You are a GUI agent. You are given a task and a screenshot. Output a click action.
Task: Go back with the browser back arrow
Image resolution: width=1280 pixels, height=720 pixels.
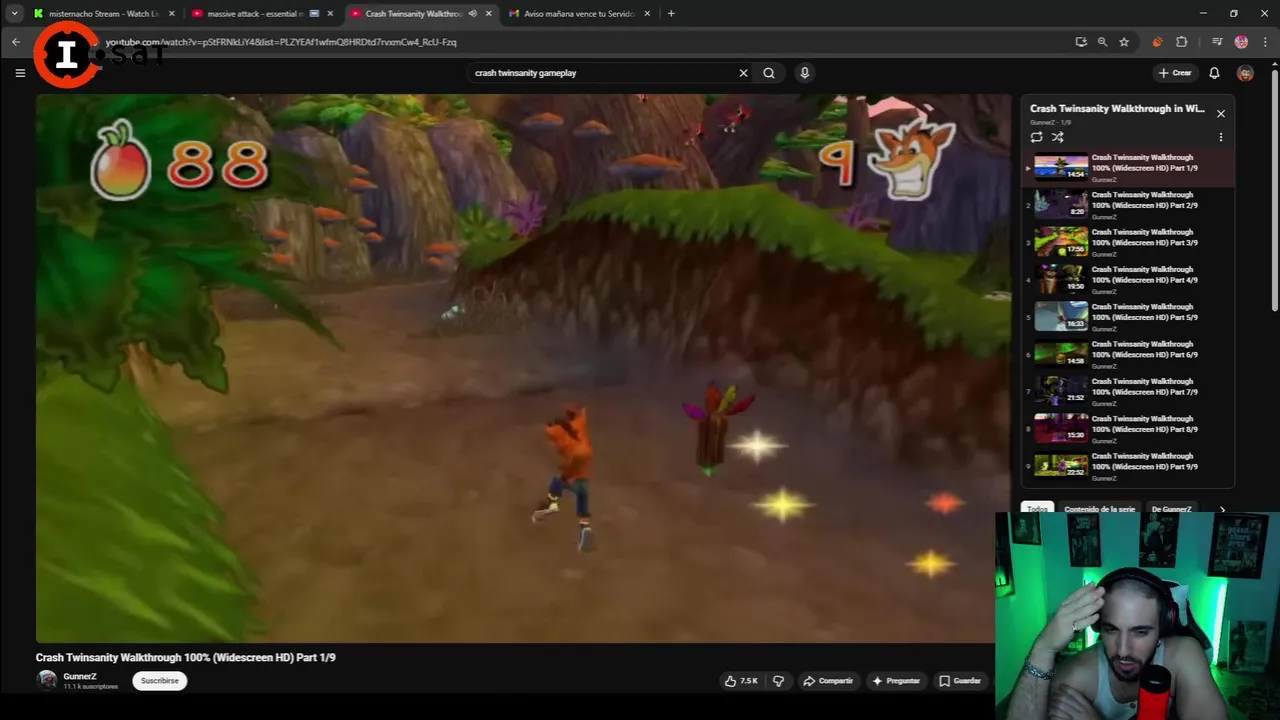(16, 42)
